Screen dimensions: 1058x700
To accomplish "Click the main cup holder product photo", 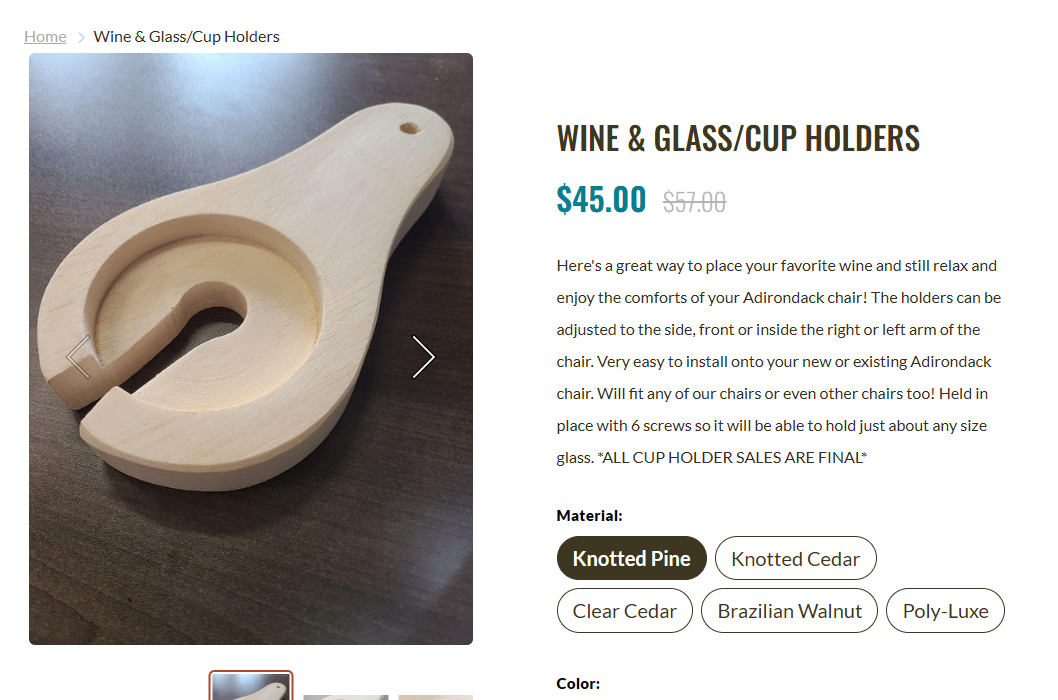I will (x=250, y=250).
